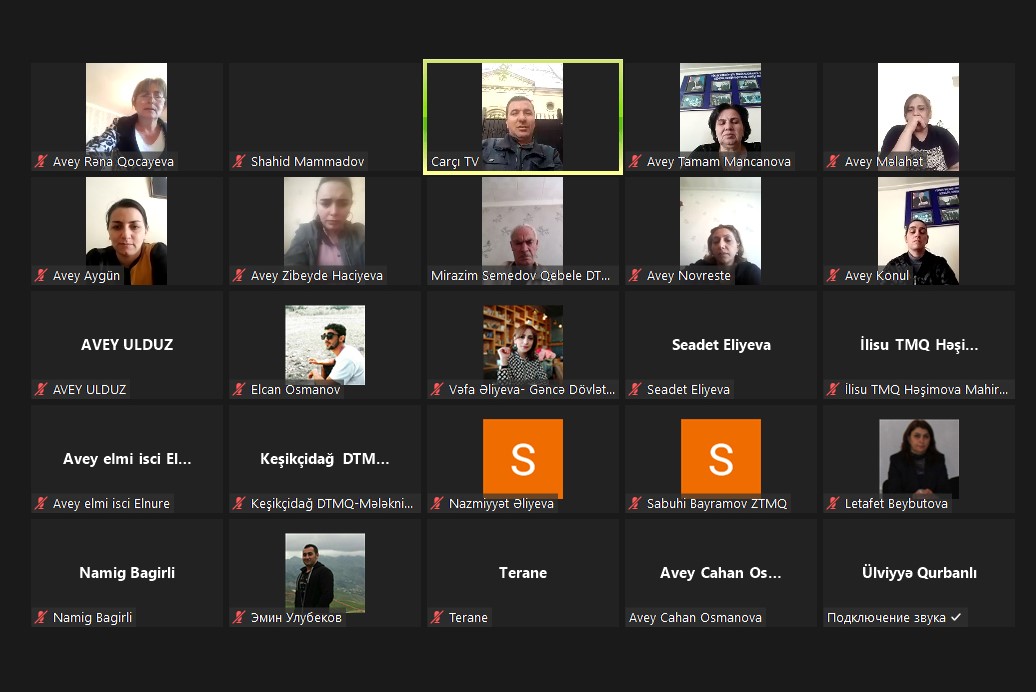Click the large centered "AVEY ULDUZ" name
This screenshot has height=692, width=1036.
tap(127, 344)
